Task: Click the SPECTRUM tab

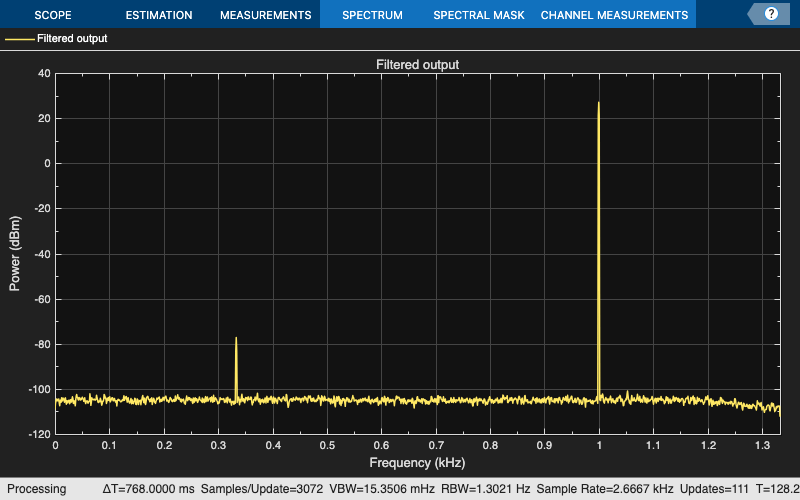Action: point(372,15)
